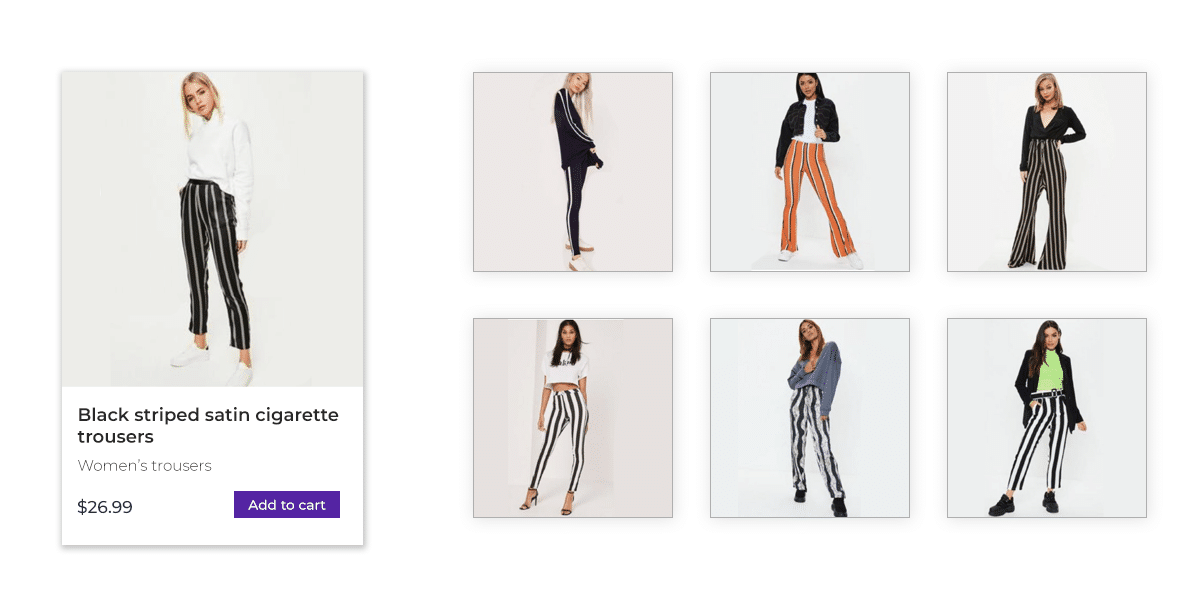The image size is (1200, 600).
Task: Click the Add to cart button
Action: [287, 505]
